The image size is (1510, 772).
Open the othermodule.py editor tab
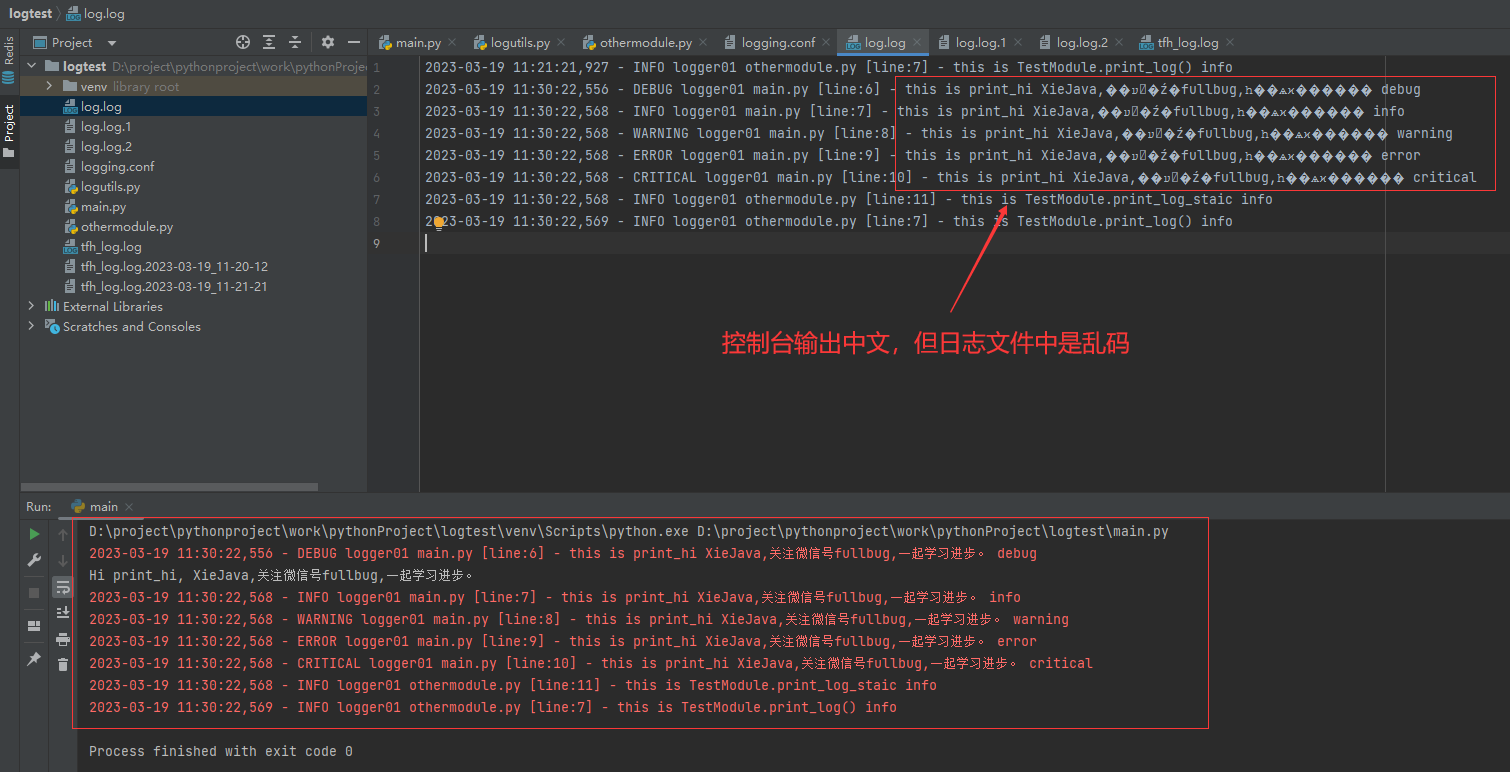645,43
